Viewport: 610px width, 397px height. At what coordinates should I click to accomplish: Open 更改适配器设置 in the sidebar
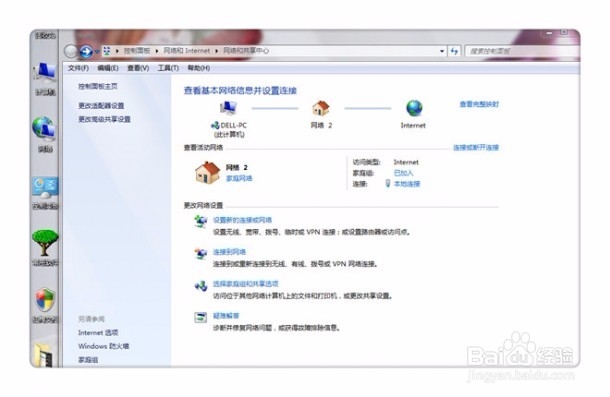pyautogui.click(x=101, y=105)
